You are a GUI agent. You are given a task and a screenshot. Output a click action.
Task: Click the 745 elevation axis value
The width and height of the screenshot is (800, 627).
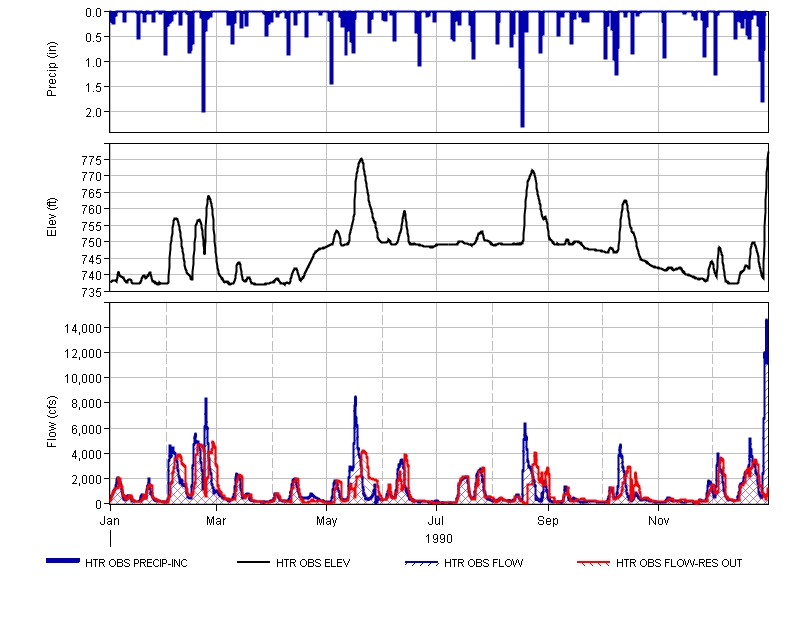pyautogui.click(x=92, y=259)
